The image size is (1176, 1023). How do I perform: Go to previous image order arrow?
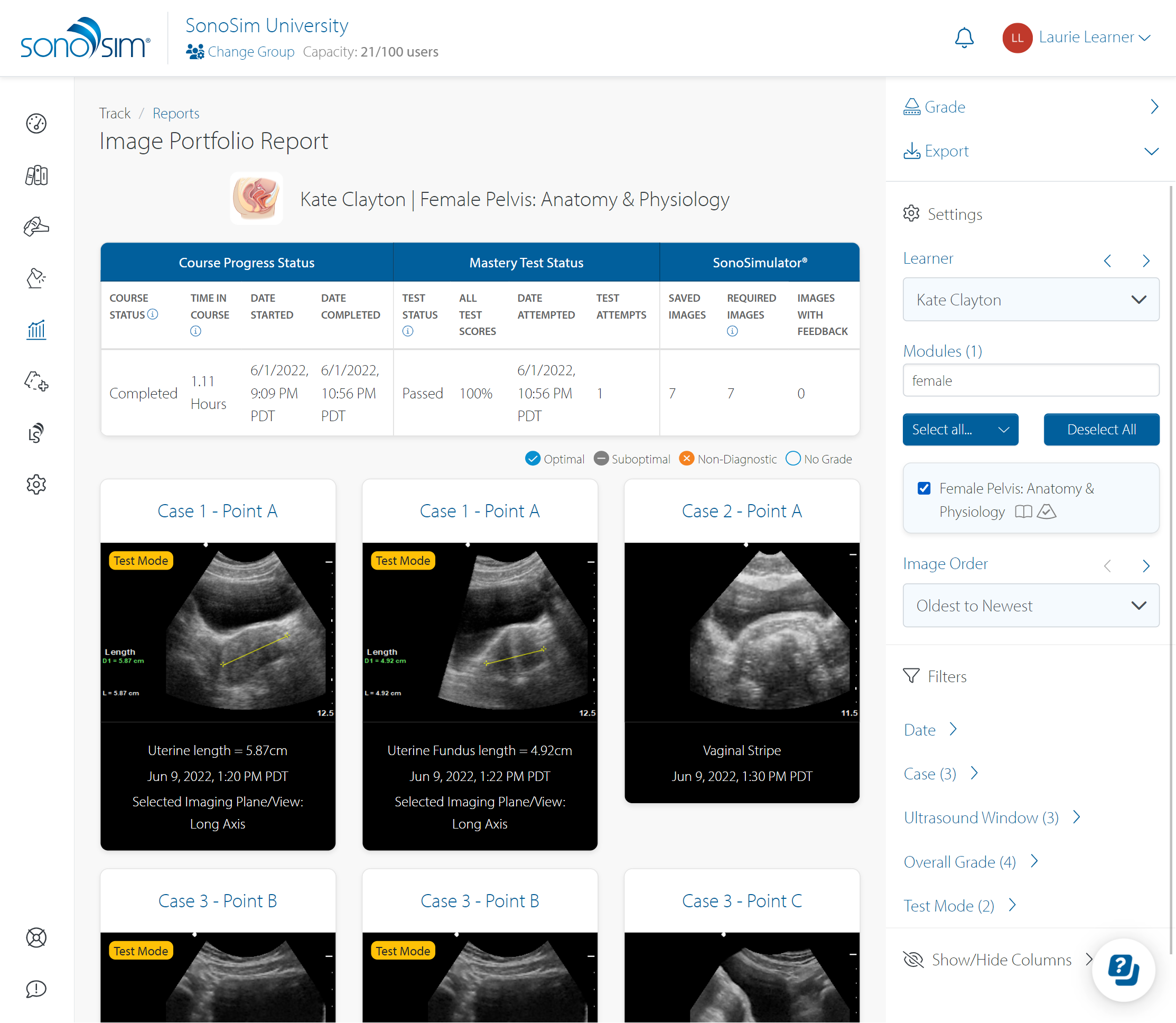(1107, 566)
